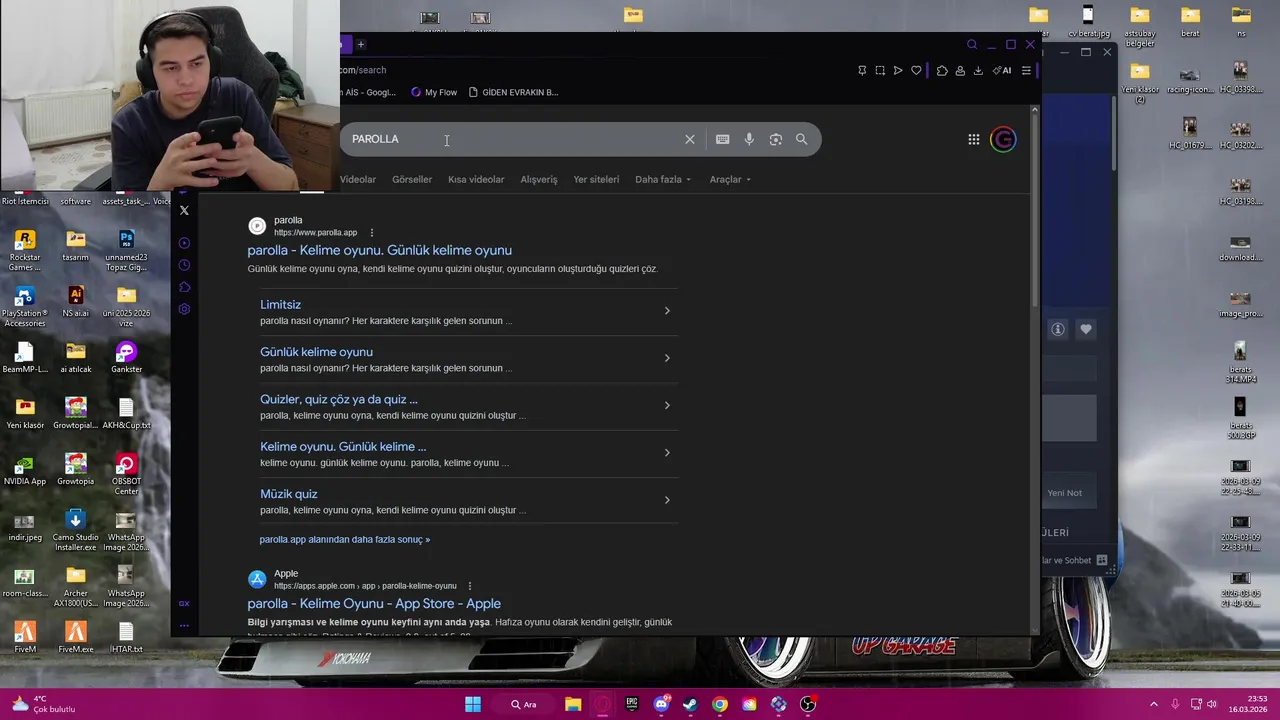Open parolla.app alanından daha fazla sonuç link
The width and height of the screenshot is (1280, 720).
pyautogui.click(x=345, y=540)
